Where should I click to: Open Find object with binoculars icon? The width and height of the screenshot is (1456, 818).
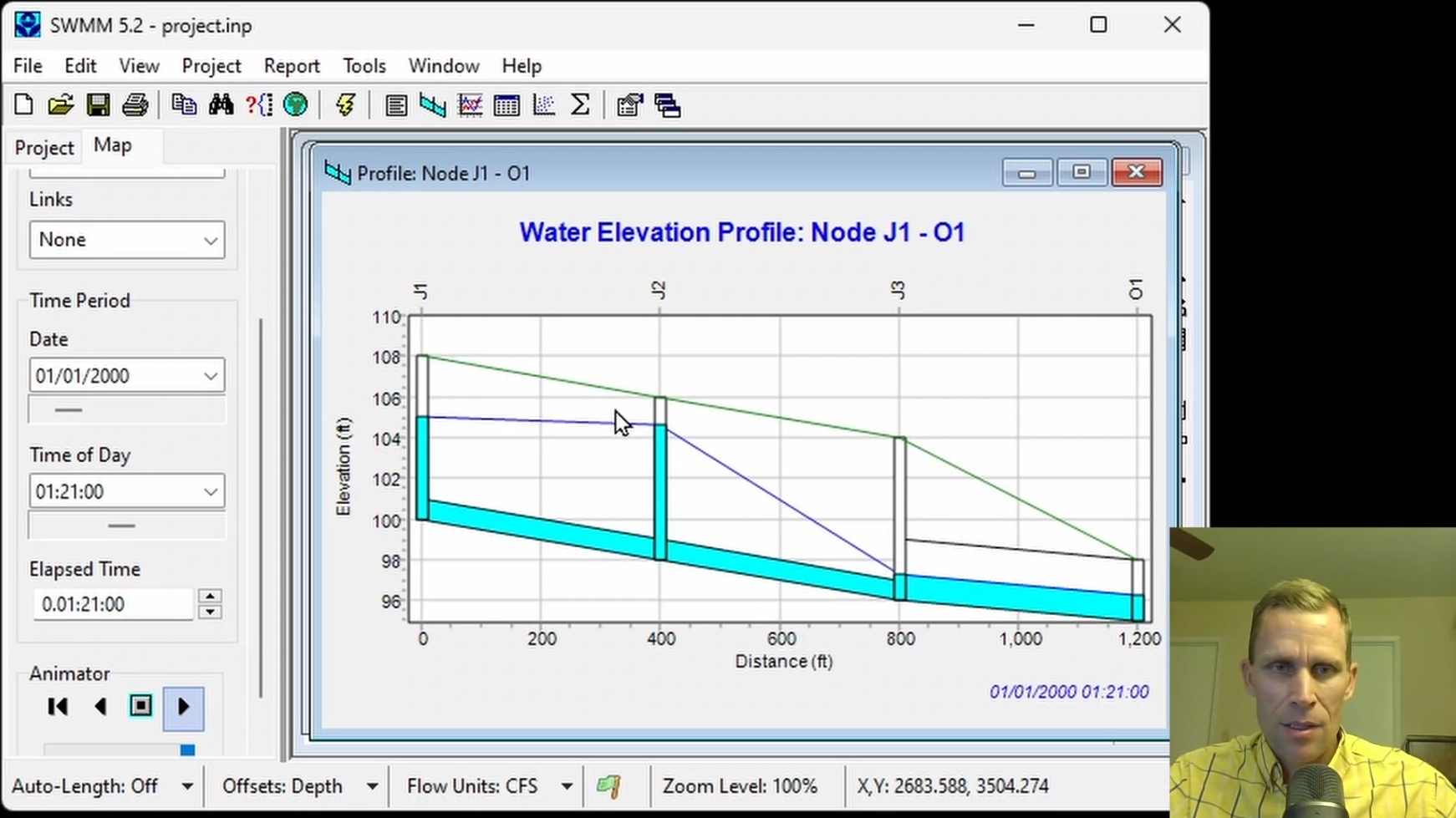coord(221,105)
